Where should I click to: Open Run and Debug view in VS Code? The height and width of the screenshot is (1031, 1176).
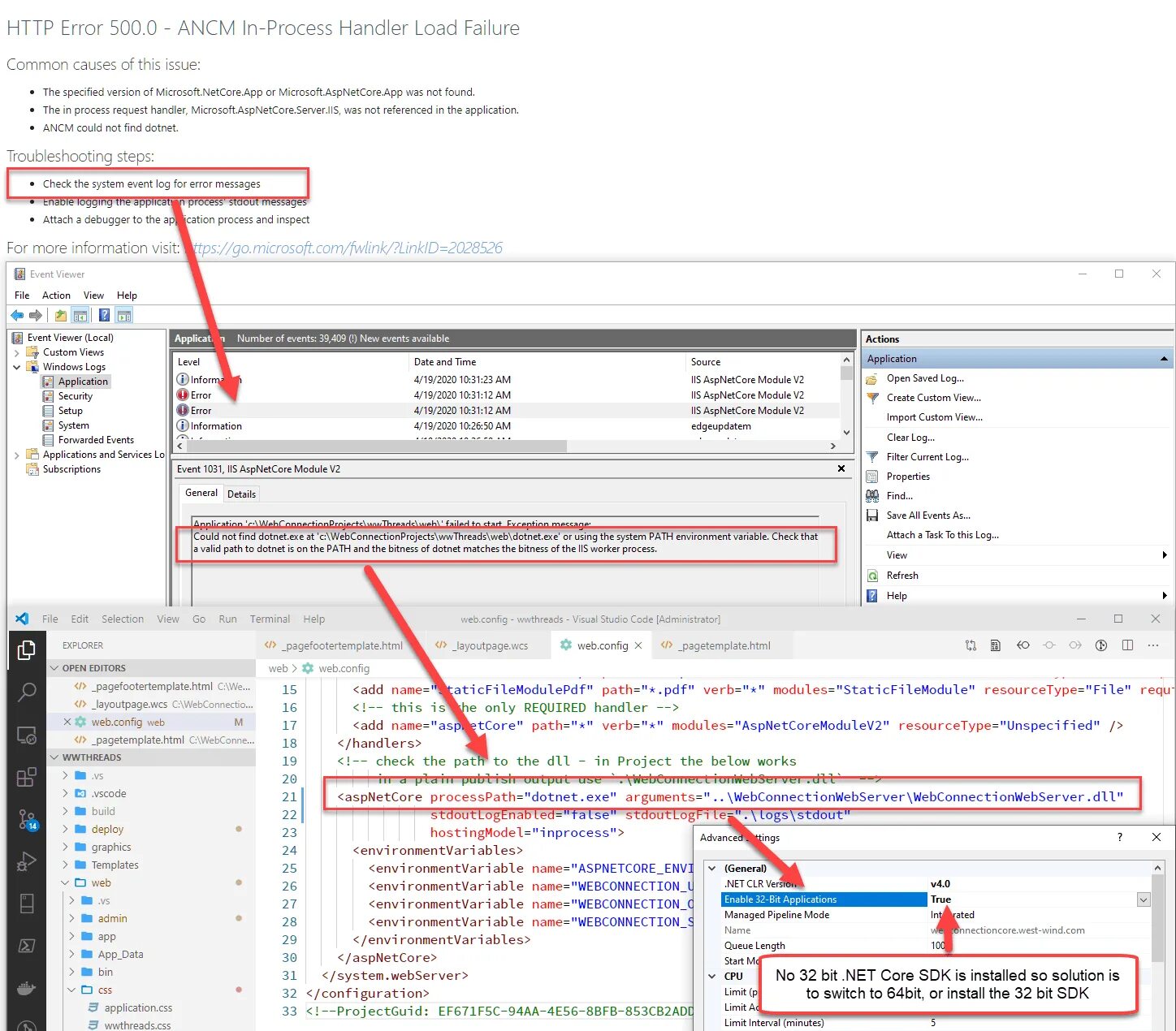[x=26, y=861]
